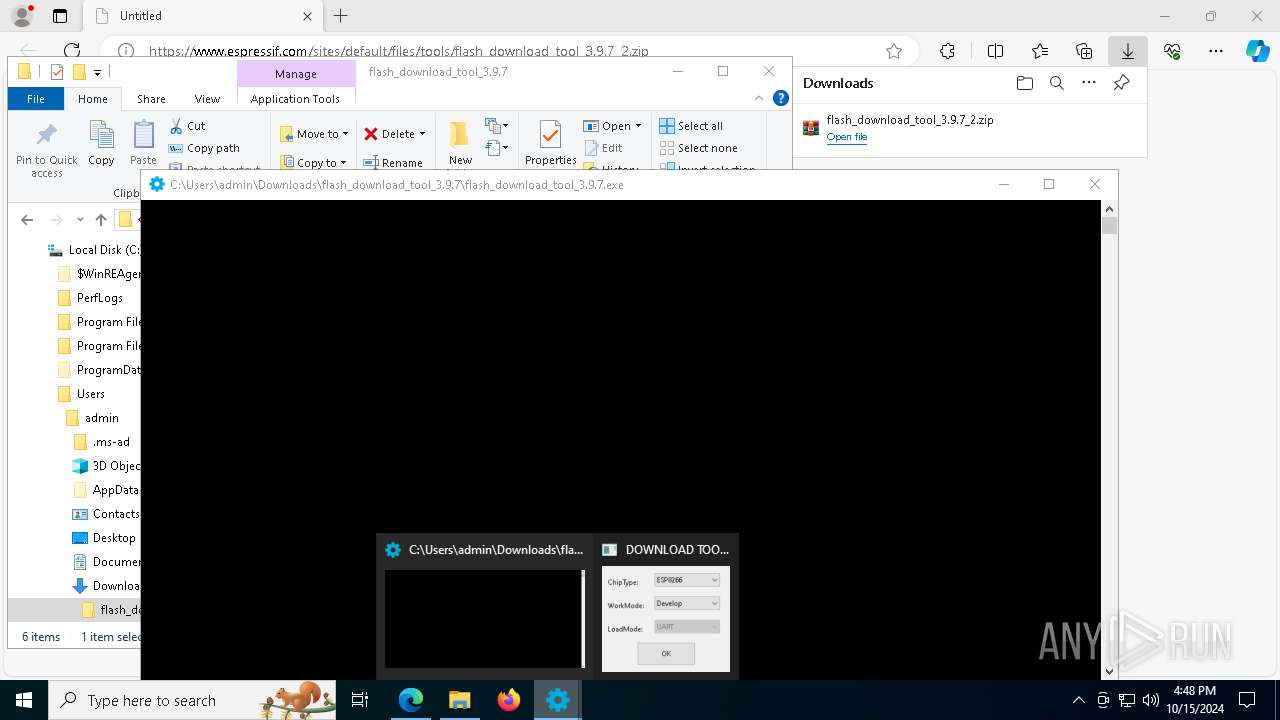Search downloads with magnifier icon

1056,83
